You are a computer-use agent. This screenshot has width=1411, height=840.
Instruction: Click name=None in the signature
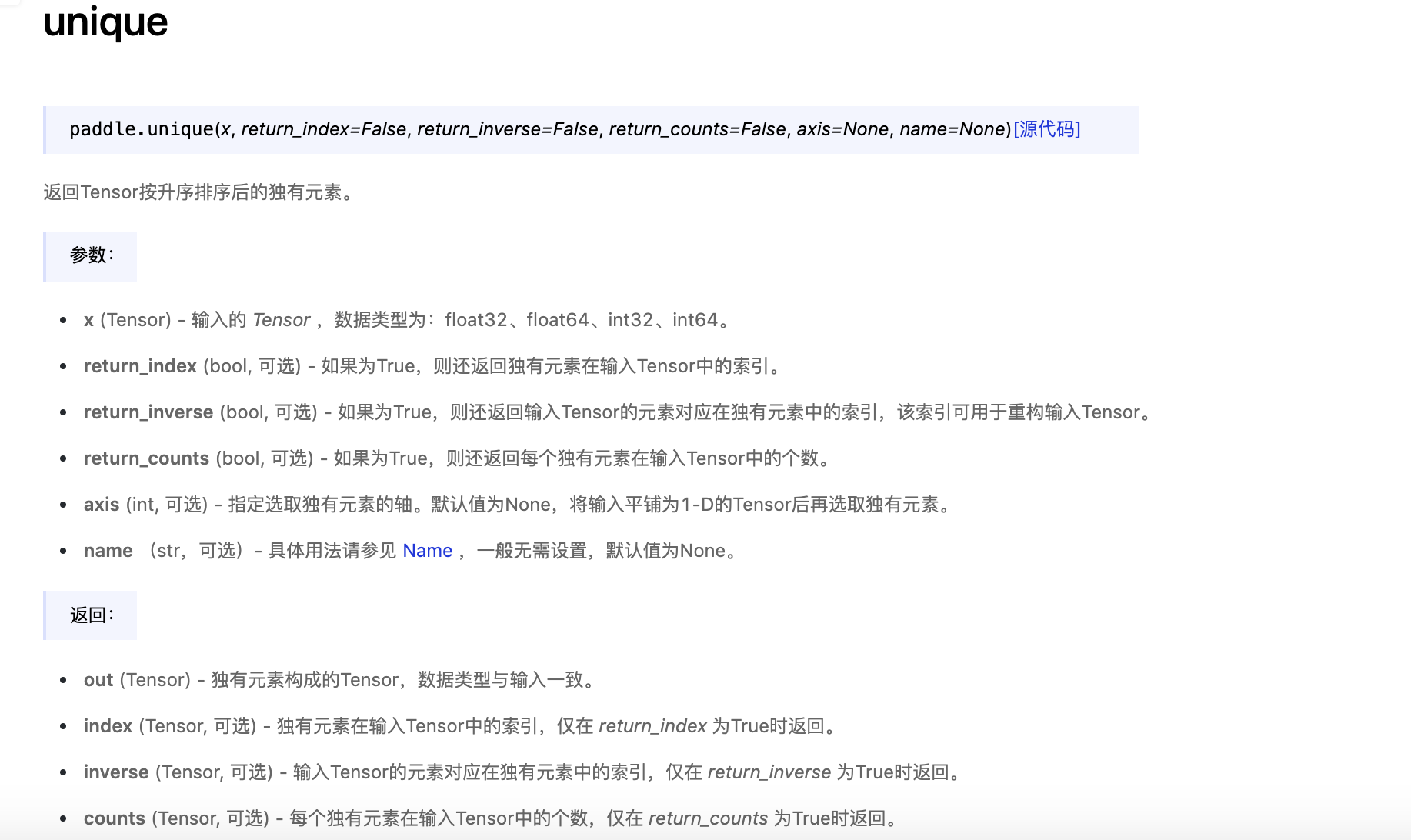pos(952,129)
